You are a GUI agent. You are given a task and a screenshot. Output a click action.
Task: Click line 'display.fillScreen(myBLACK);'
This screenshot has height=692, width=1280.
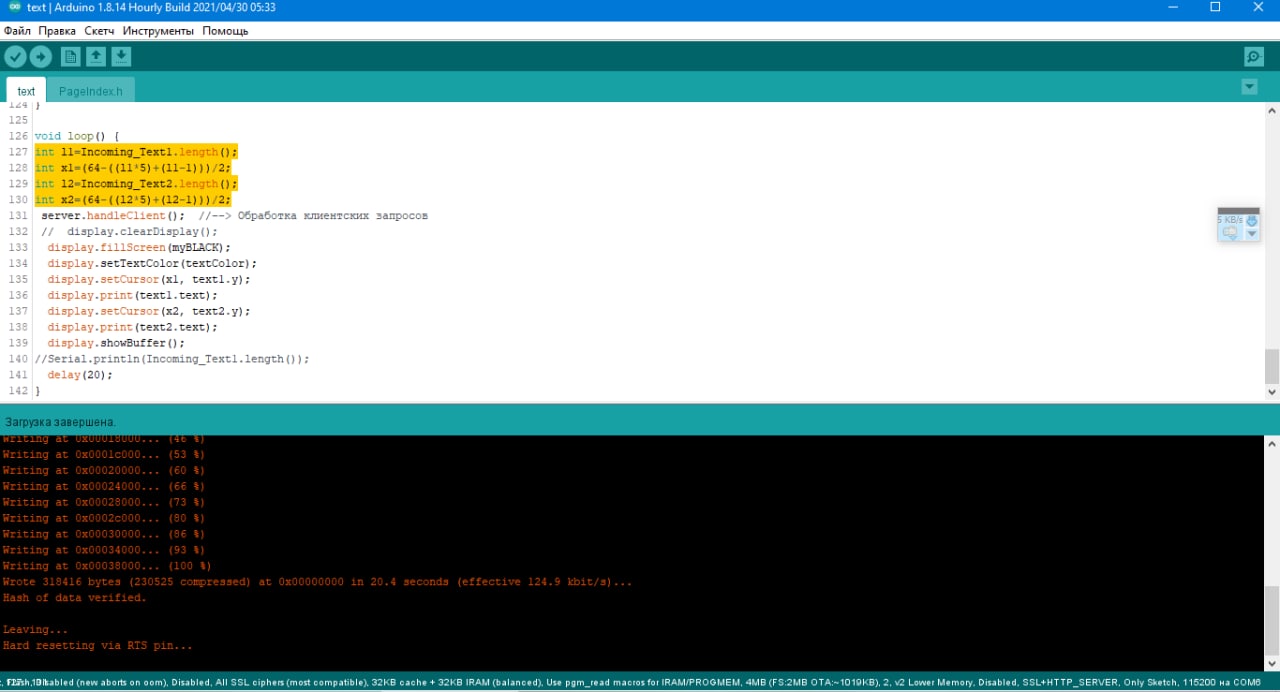[x=139, y=248]
